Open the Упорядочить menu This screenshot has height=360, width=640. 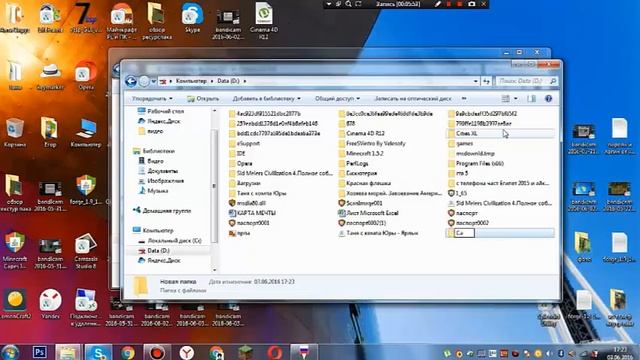(152, 99)
